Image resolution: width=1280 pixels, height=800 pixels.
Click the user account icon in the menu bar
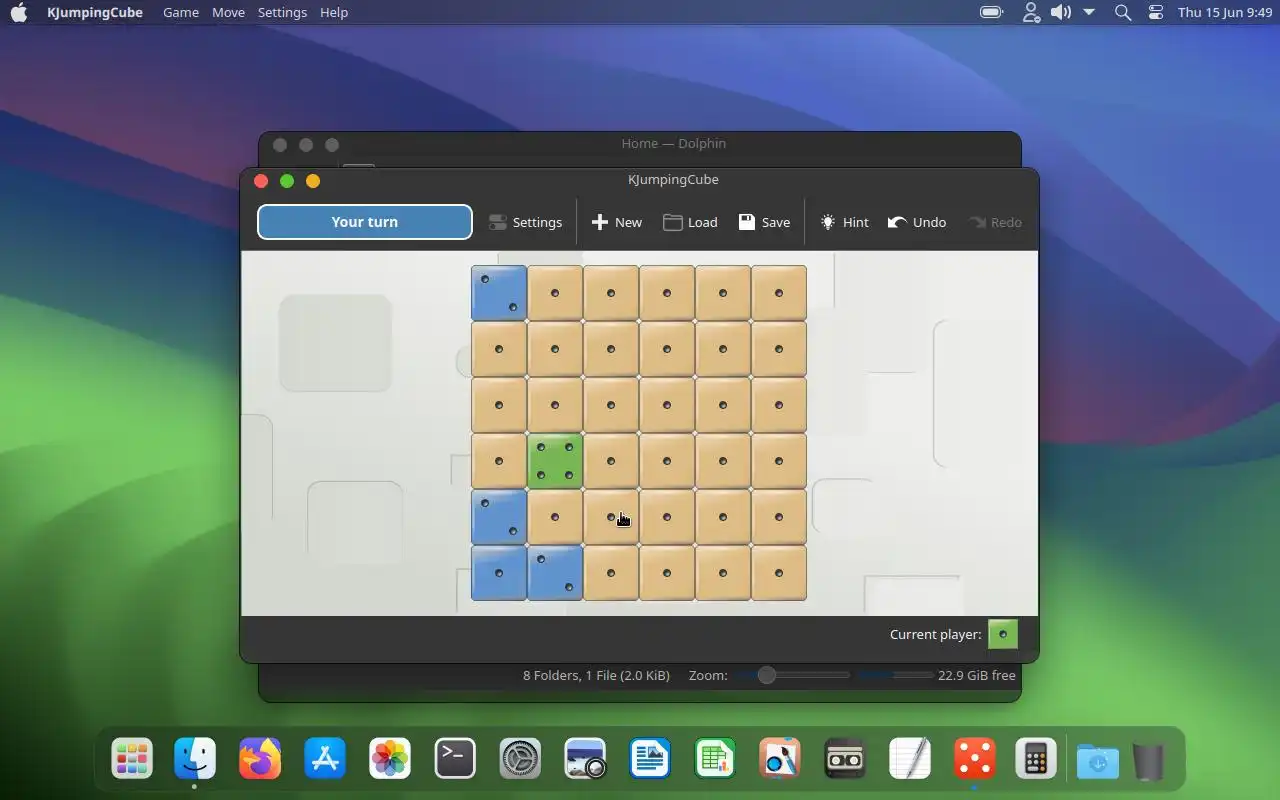click(x=1031, y=12)
